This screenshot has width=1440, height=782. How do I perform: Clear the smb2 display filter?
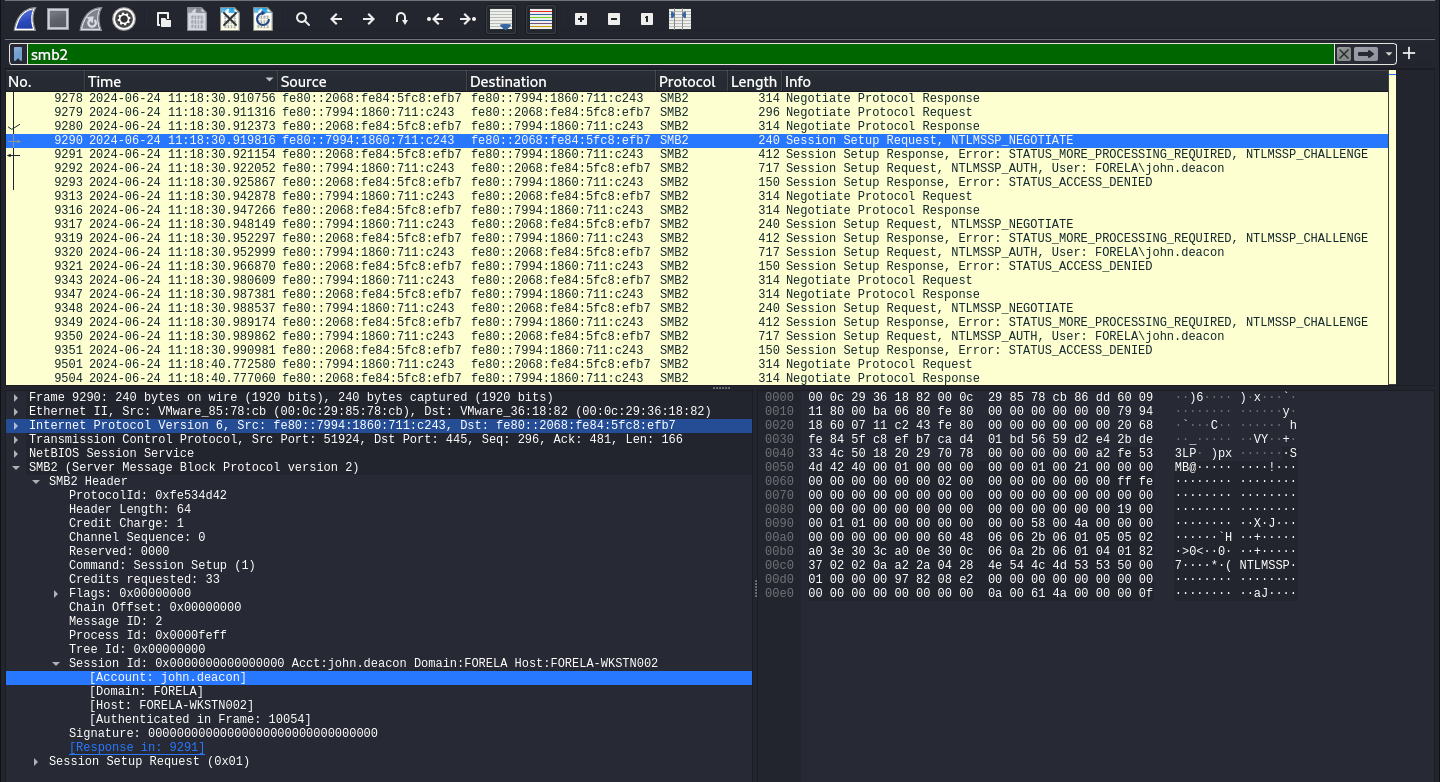coord(1344,54)
